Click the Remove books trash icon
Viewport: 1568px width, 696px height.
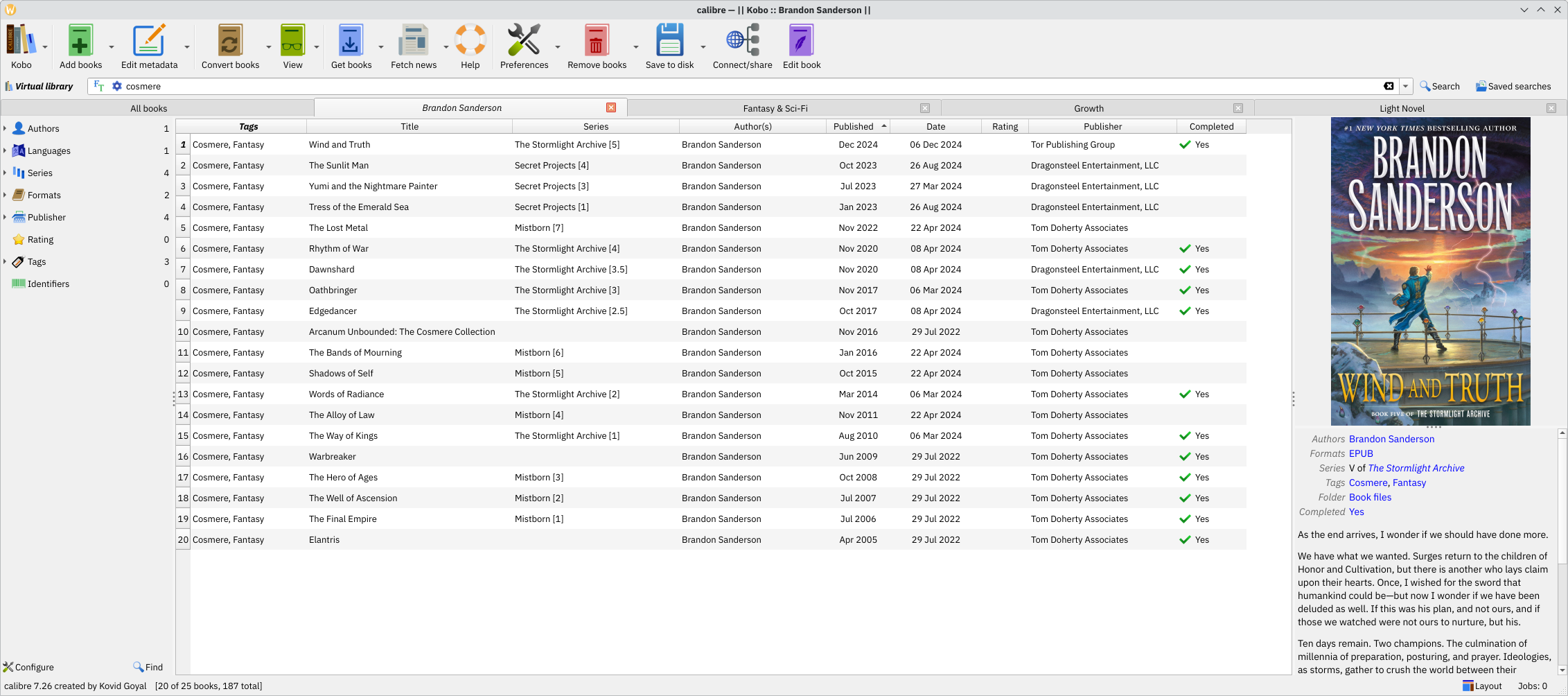pos(597,40)
